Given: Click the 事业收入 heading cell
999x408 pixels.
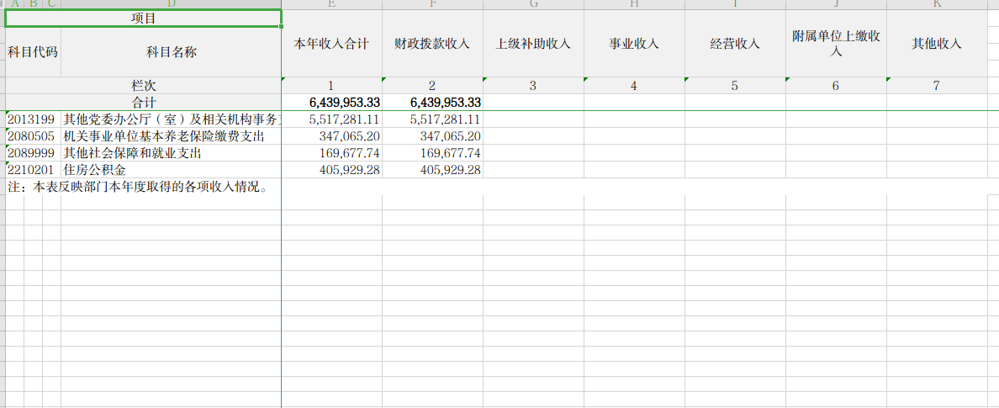Looking at the screenshot, I should [634, 44].
